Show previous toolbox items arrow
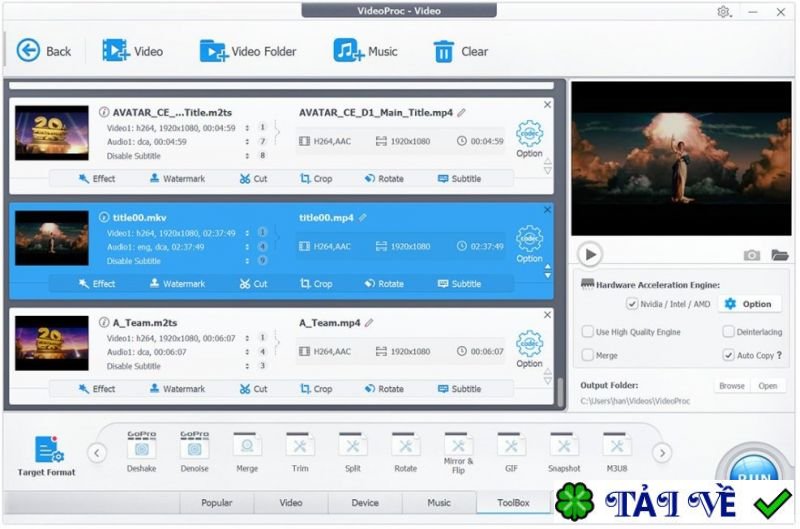This screenshot has height=529, width=800. coord(97,452)
